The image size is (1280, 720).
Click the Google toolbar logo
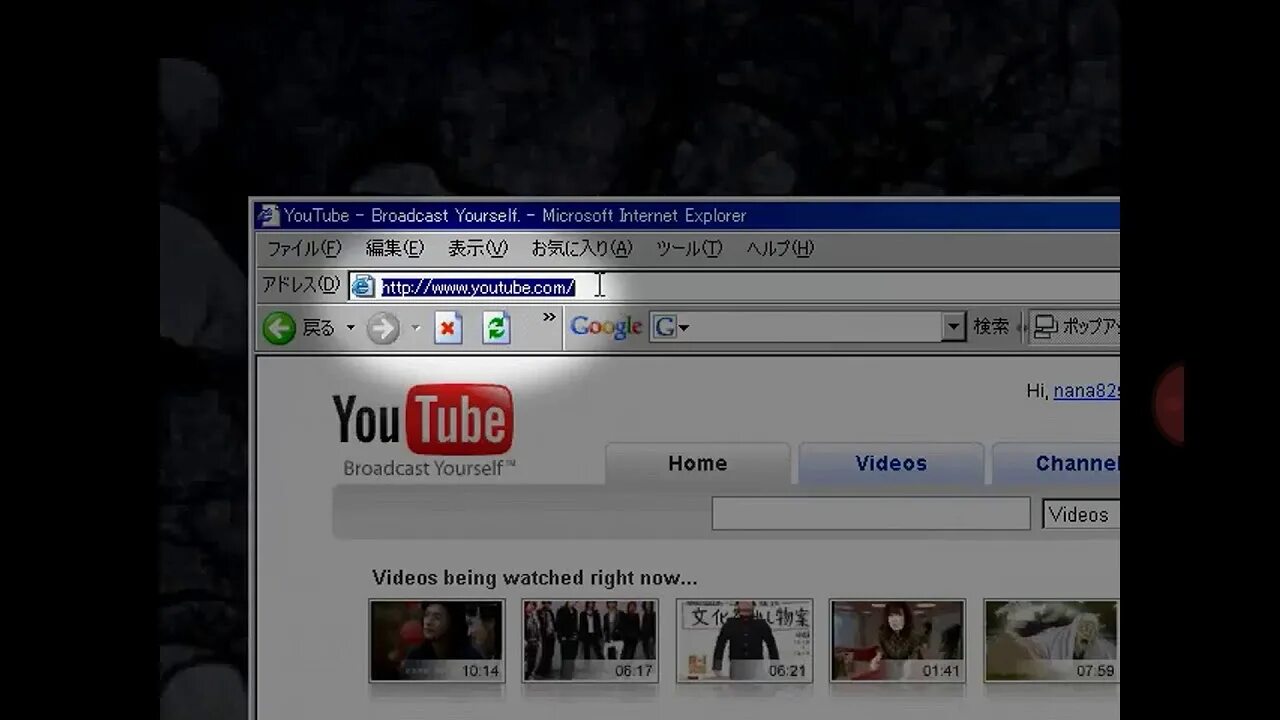click(606, 327)
